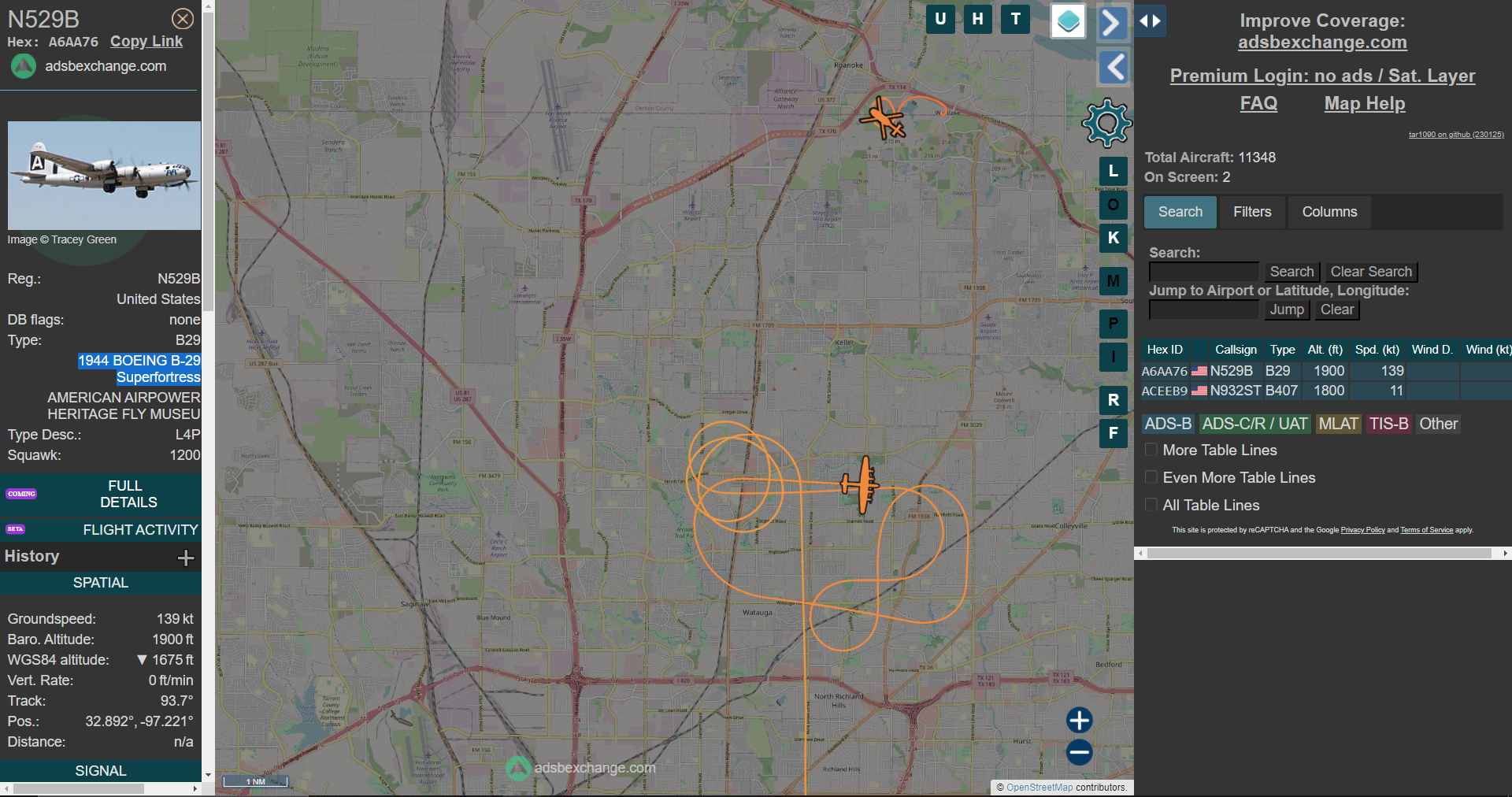This screenshot has height=797, width=1512.
Task: Open the Privacy Policy link
Action: point(1362,530)
